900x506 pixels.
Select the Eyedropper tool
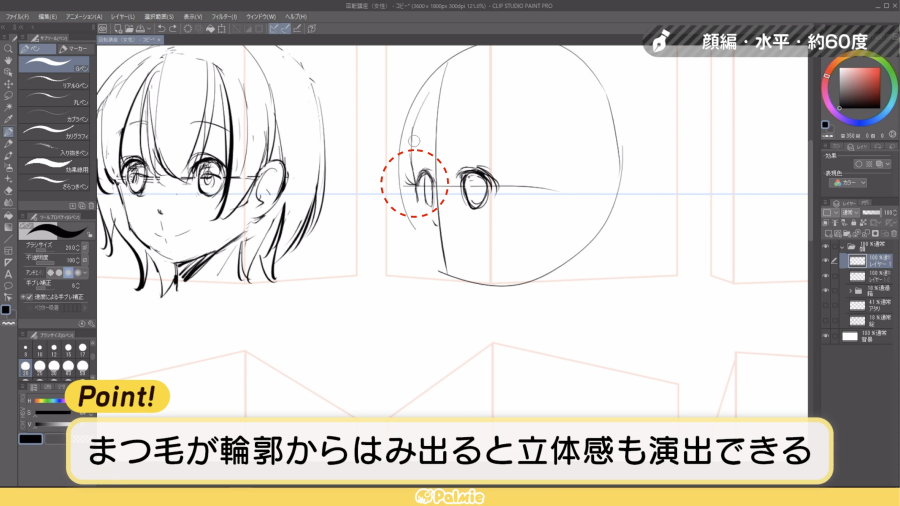8,119
